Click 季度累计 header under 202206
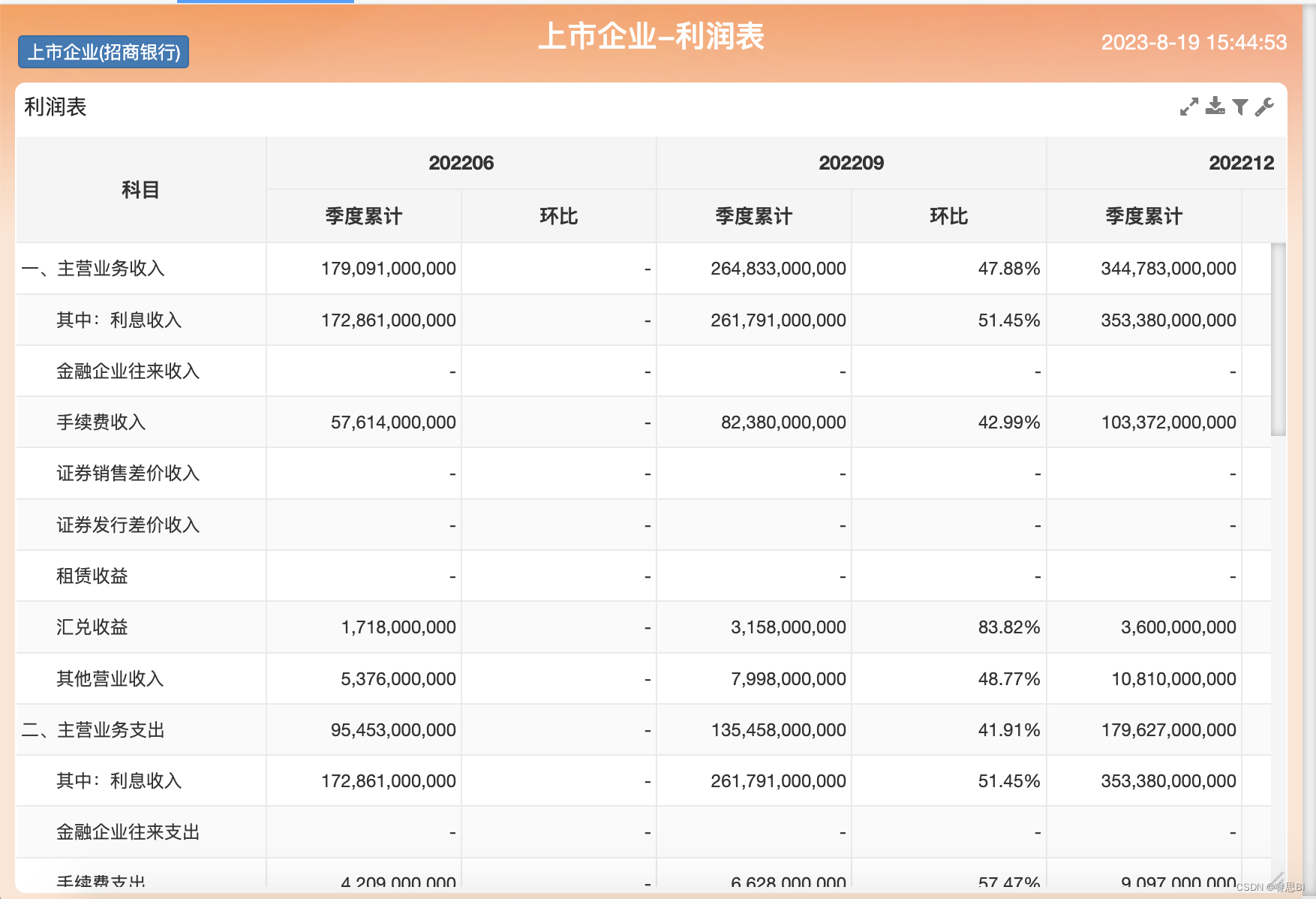Viewport: 1316px width, 899px height. click(x=364, y=216)
